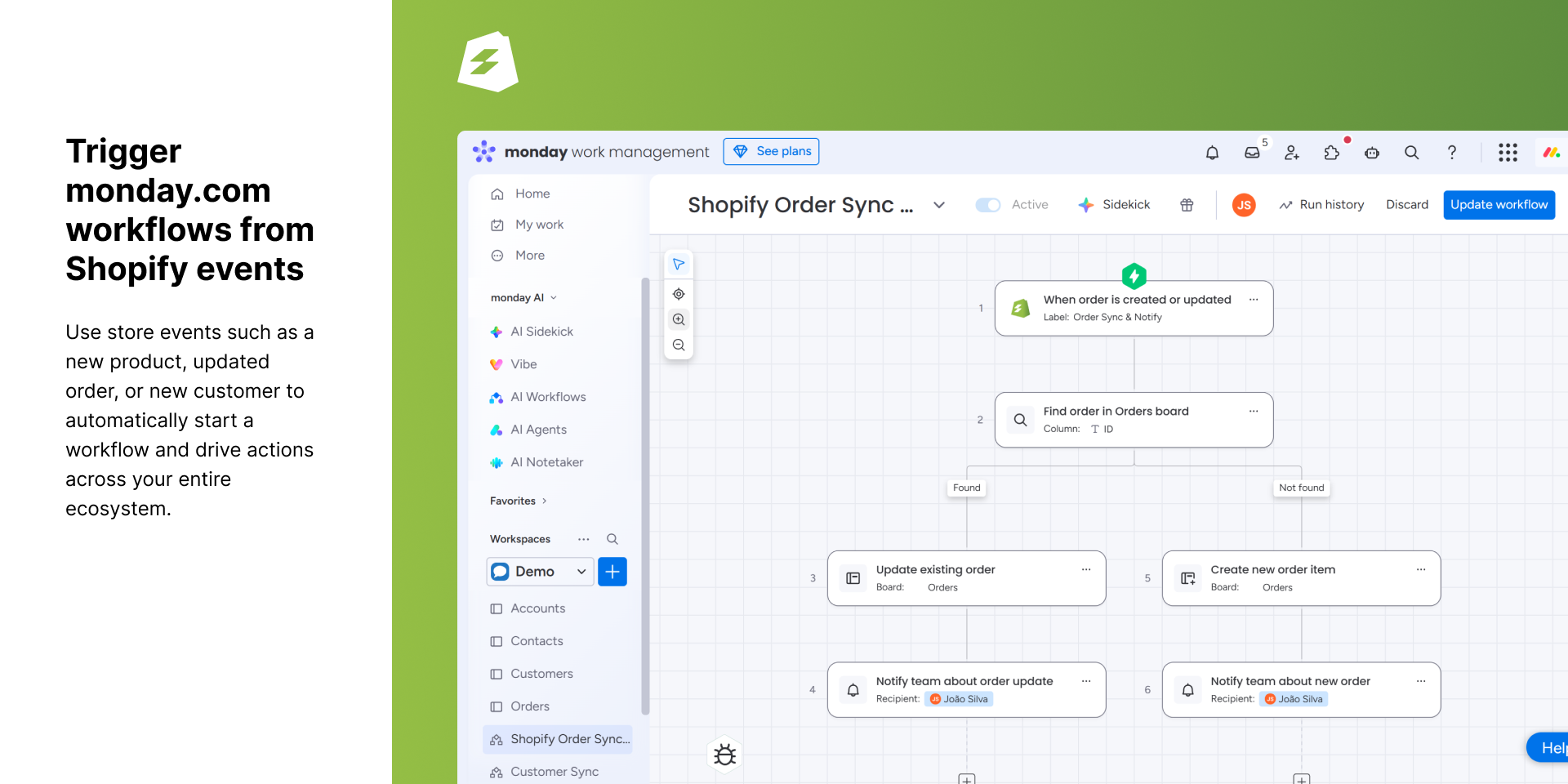Click the search magnifier in top bar
Screen dimensions: 1568x784
pos(1411,153)
